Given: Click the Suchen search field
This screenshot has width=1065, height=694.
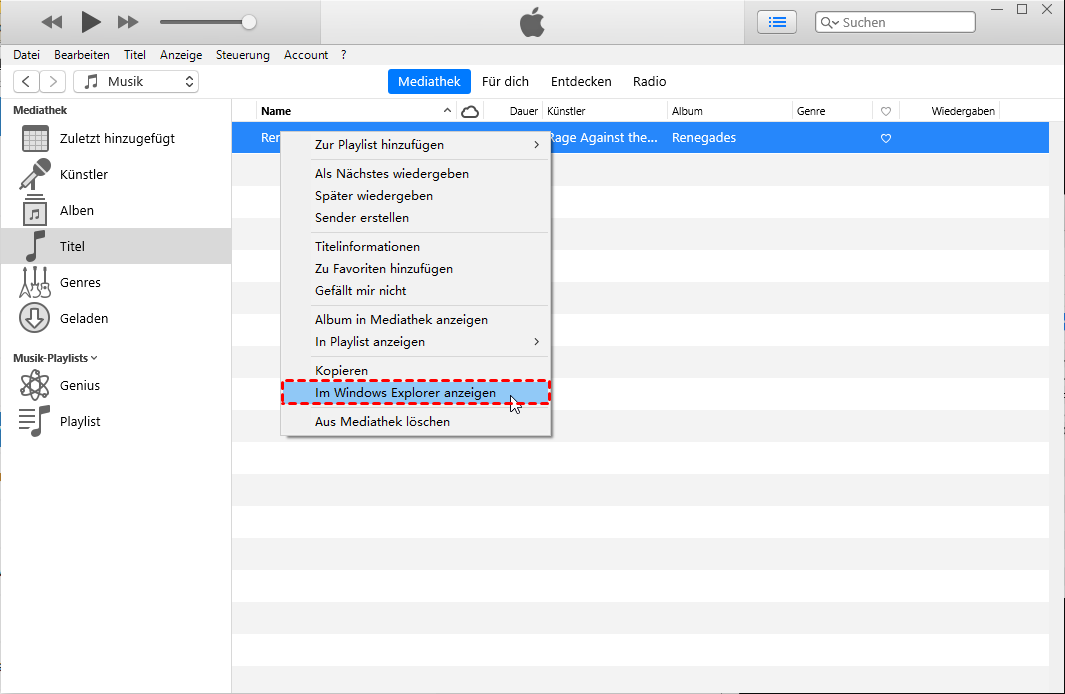Looking at the screenshot, I should click(905, 22).
